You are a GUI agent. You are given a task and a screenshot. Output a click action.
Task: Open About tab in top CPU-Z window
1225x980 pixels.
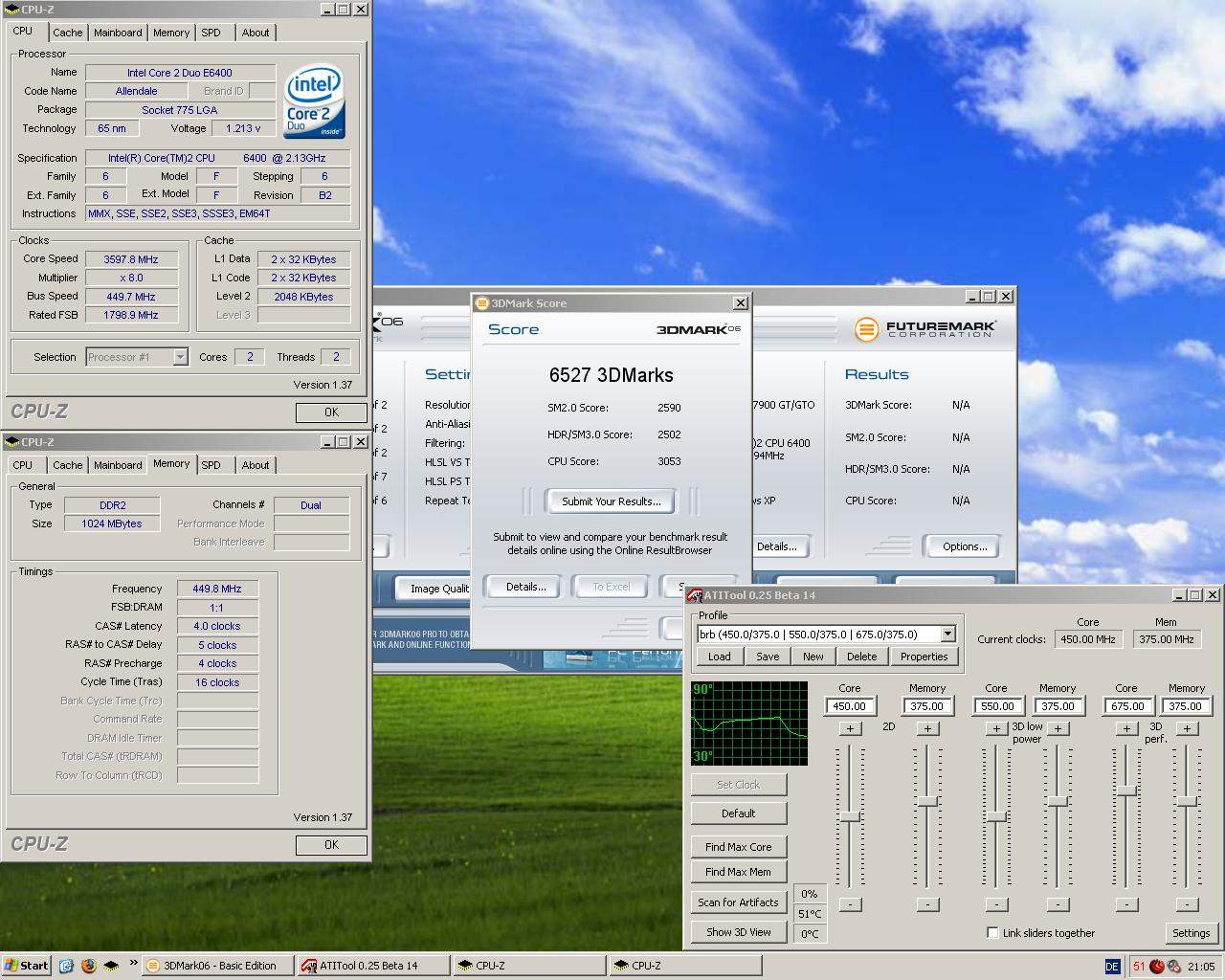[x=255, y=33]
